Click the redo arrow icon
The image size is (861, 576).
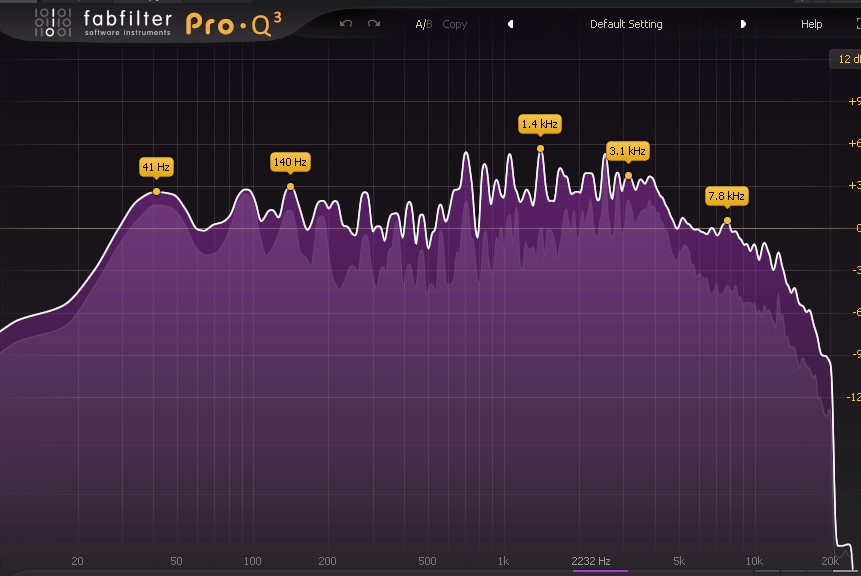click(374, 24)
